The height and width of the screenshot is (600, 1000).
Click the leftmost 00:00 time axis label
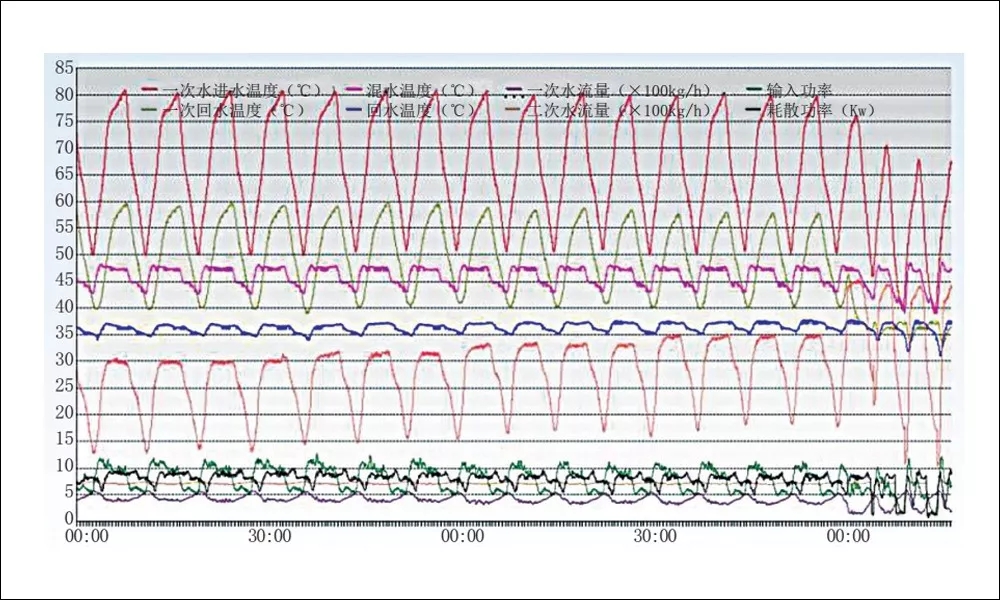pyautogui.click(x=87, y=536)
